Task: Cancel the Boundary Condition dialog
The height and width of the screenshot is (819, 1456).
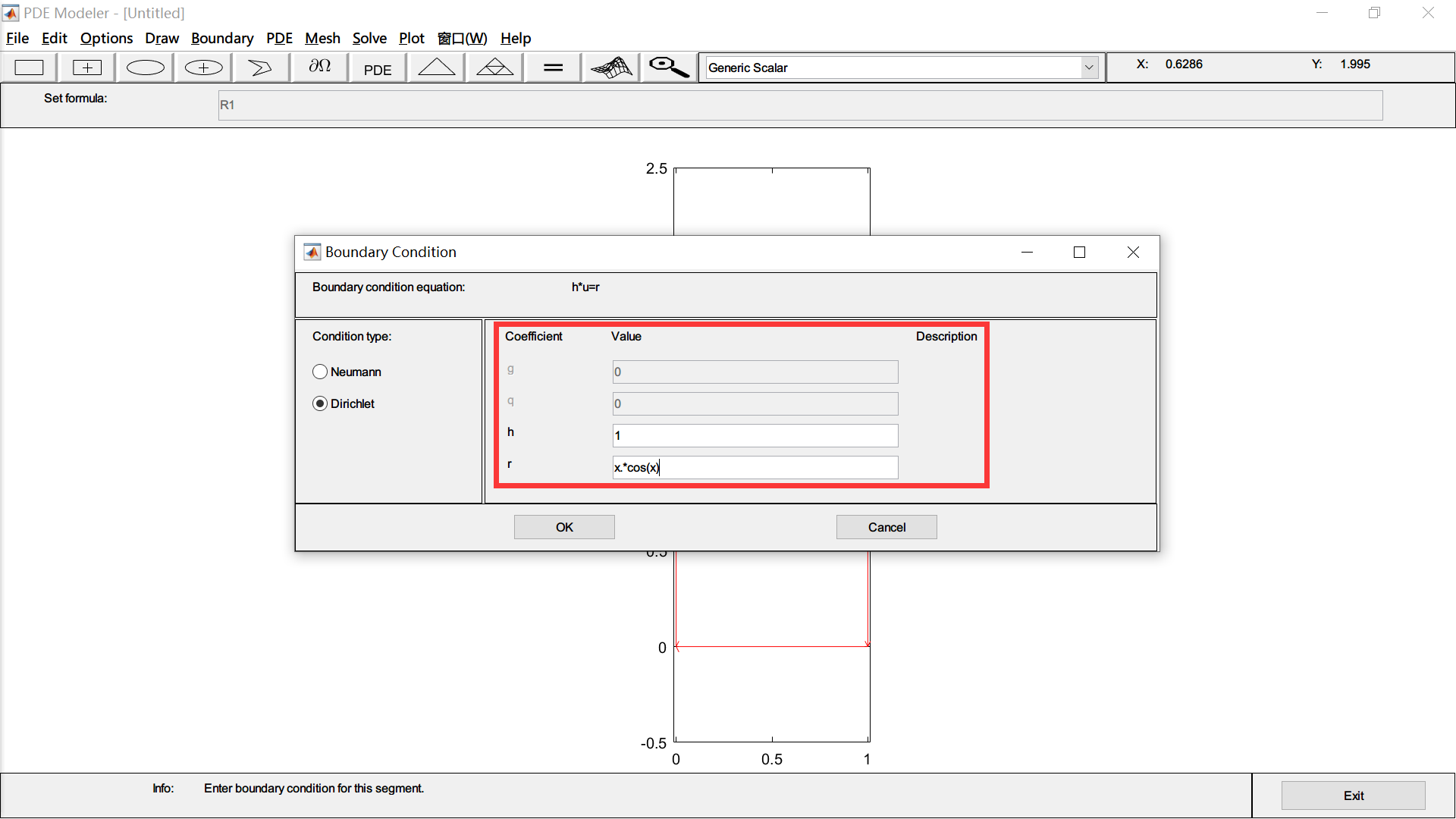Action: pyautogui.click(x=886, y=526)
